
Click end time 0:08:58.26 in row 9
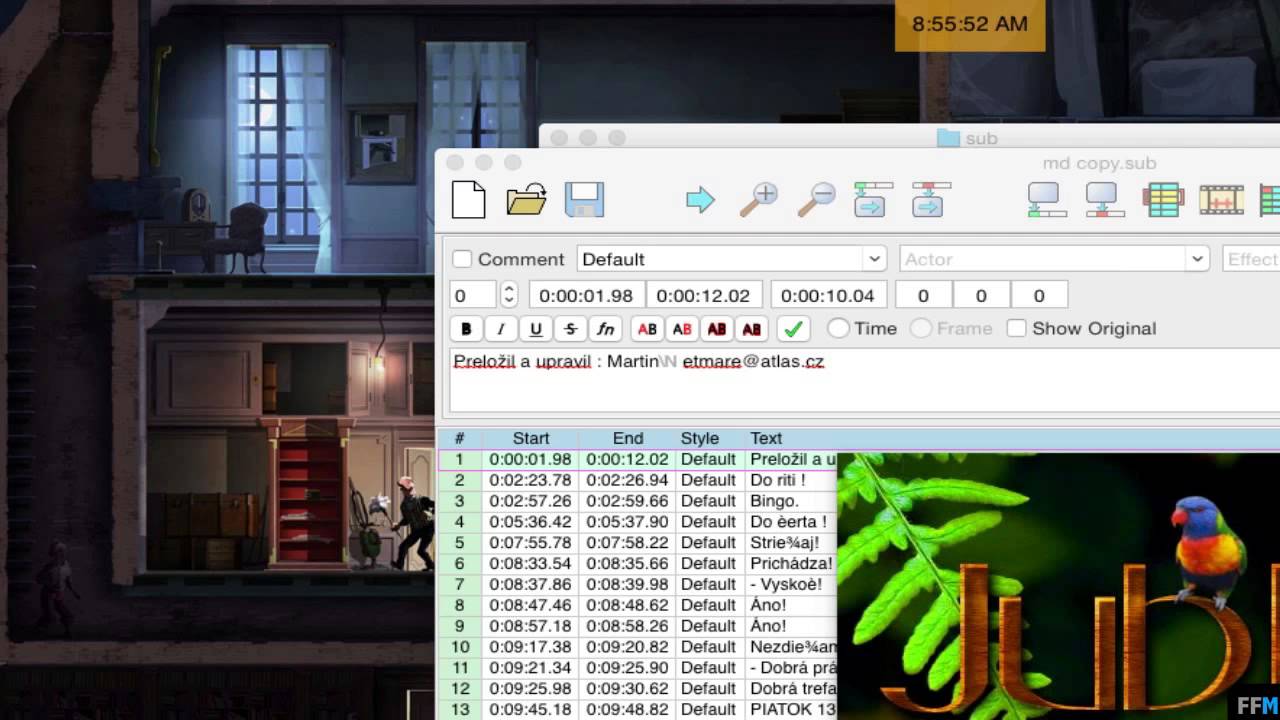point(627,626)
